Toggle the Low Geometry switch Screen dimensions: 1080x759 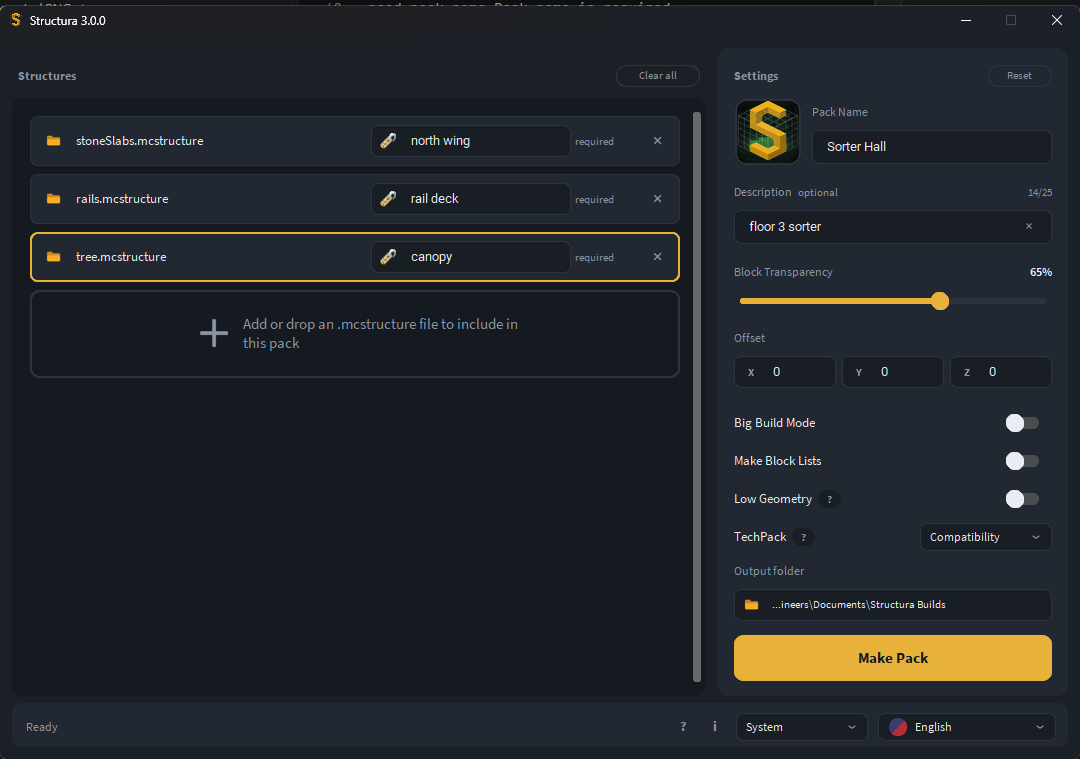1022,499
